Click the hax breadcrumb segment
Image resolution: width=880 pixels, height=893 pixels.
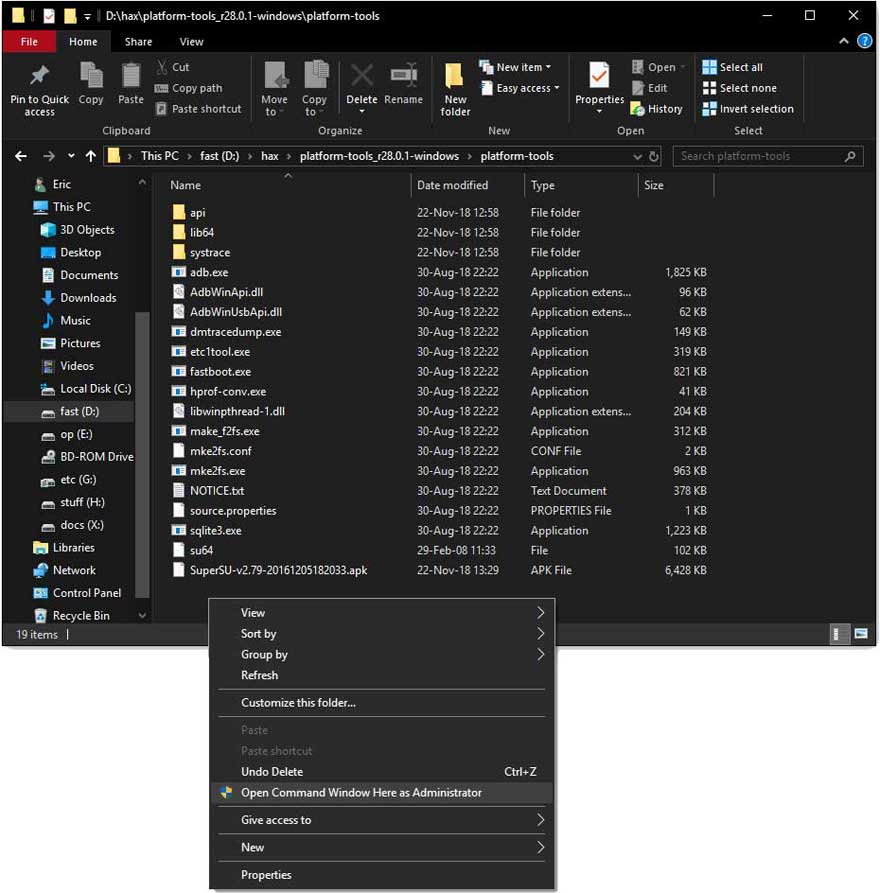tap(269, 156)
